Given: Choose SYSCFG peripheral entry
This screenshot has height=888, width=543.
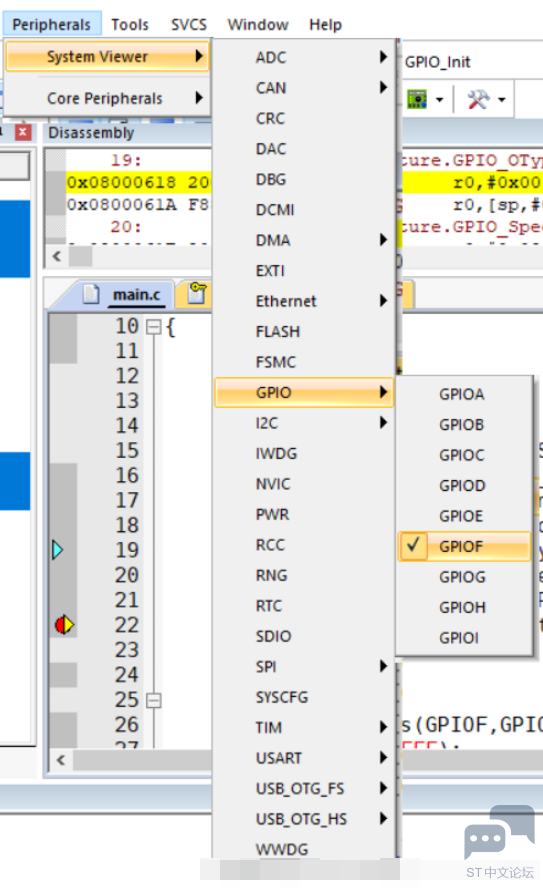Looking at the screenshot, I should point(304,697).
